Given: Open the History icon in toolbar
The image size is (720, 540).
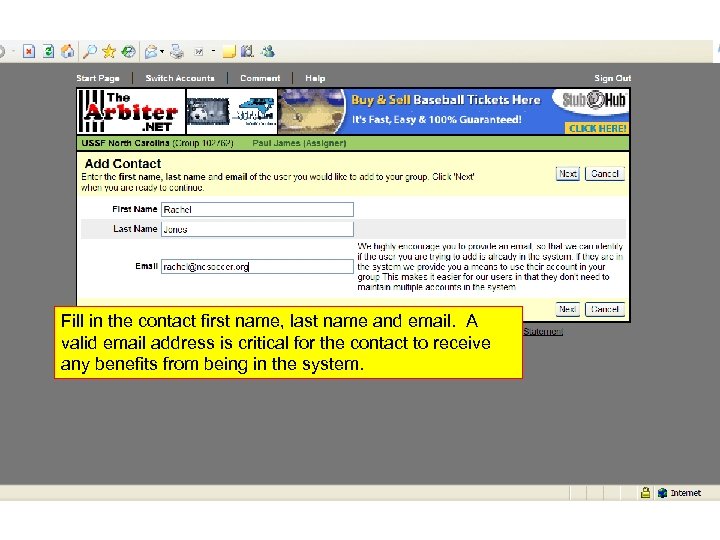Looking at the screenshot, I should 129,51.
